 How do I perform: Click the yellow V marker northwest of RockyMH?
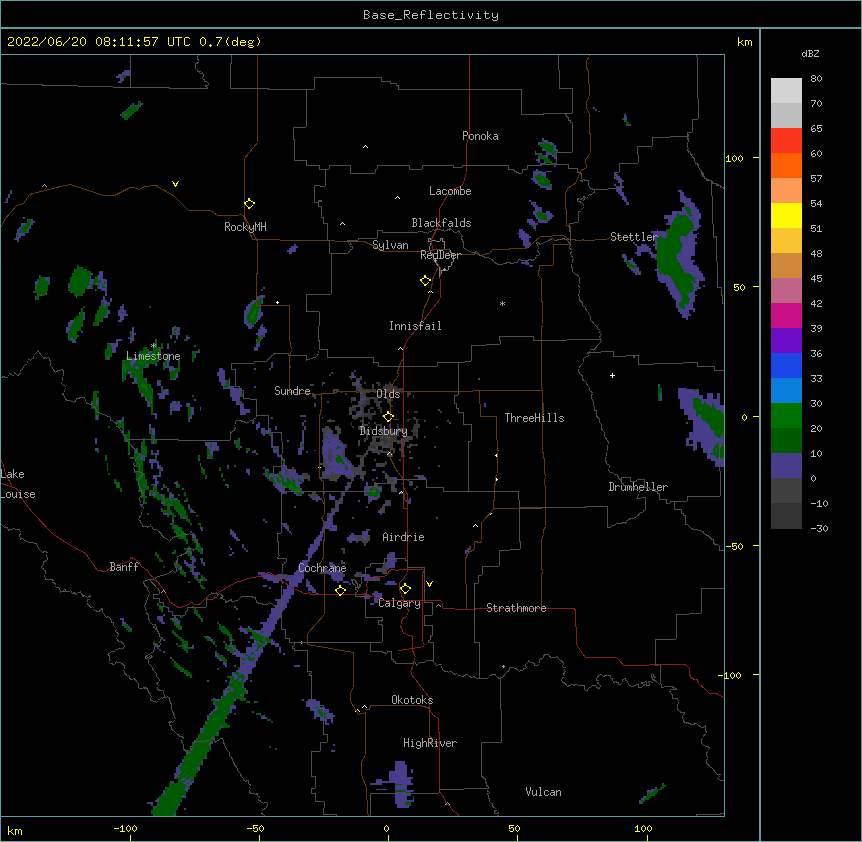coord(175,184)
